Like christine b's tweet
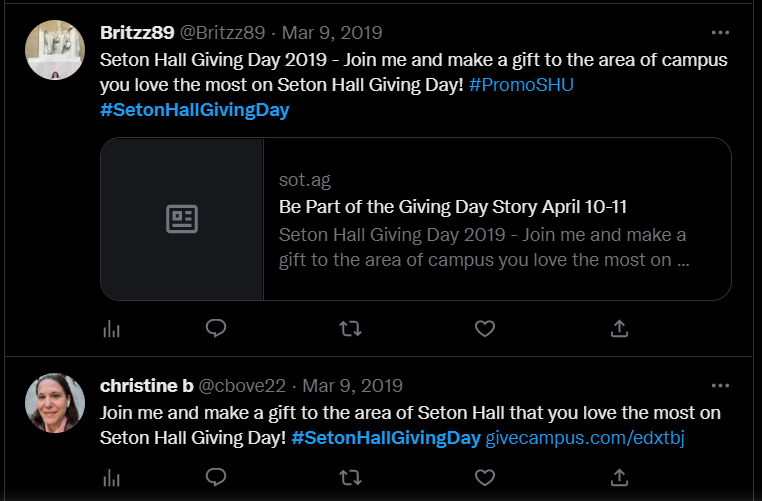 click(484, 478)
